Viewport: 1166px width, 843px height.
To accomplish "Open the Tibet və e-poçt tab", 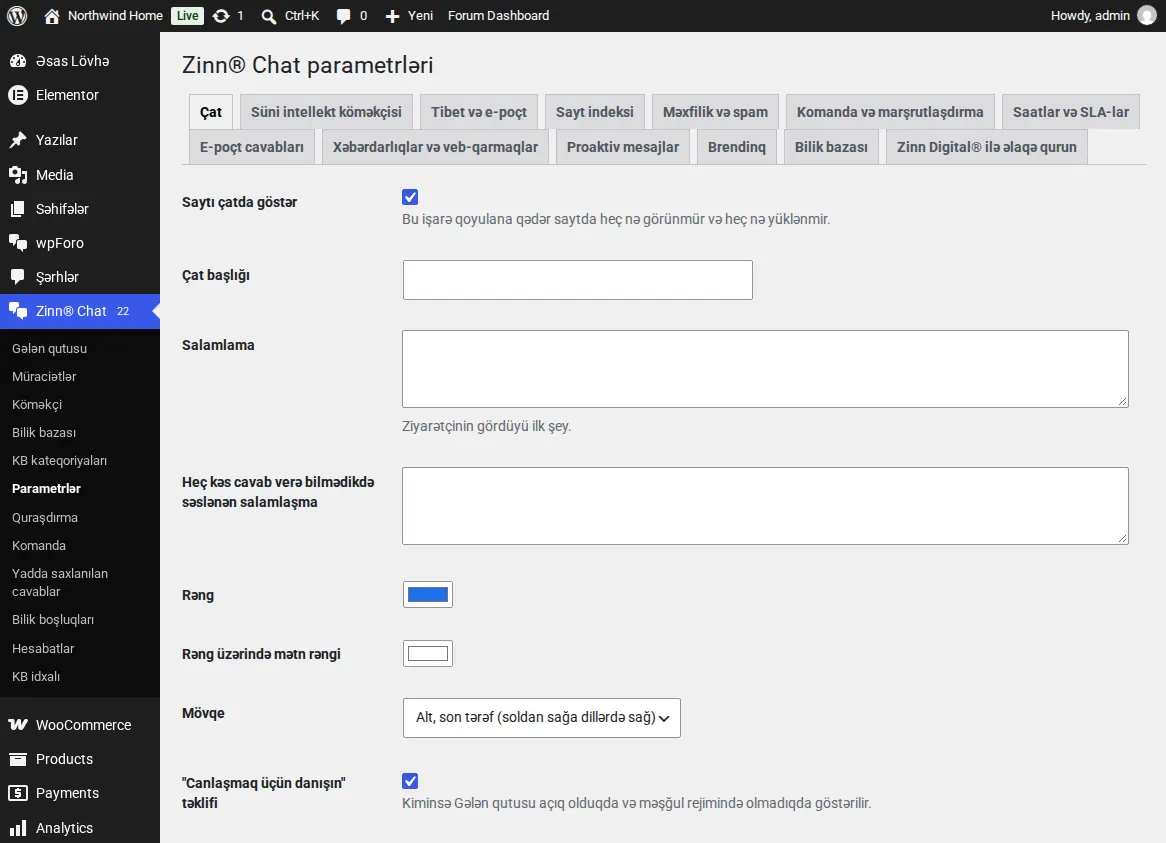I will click(479, 112).
